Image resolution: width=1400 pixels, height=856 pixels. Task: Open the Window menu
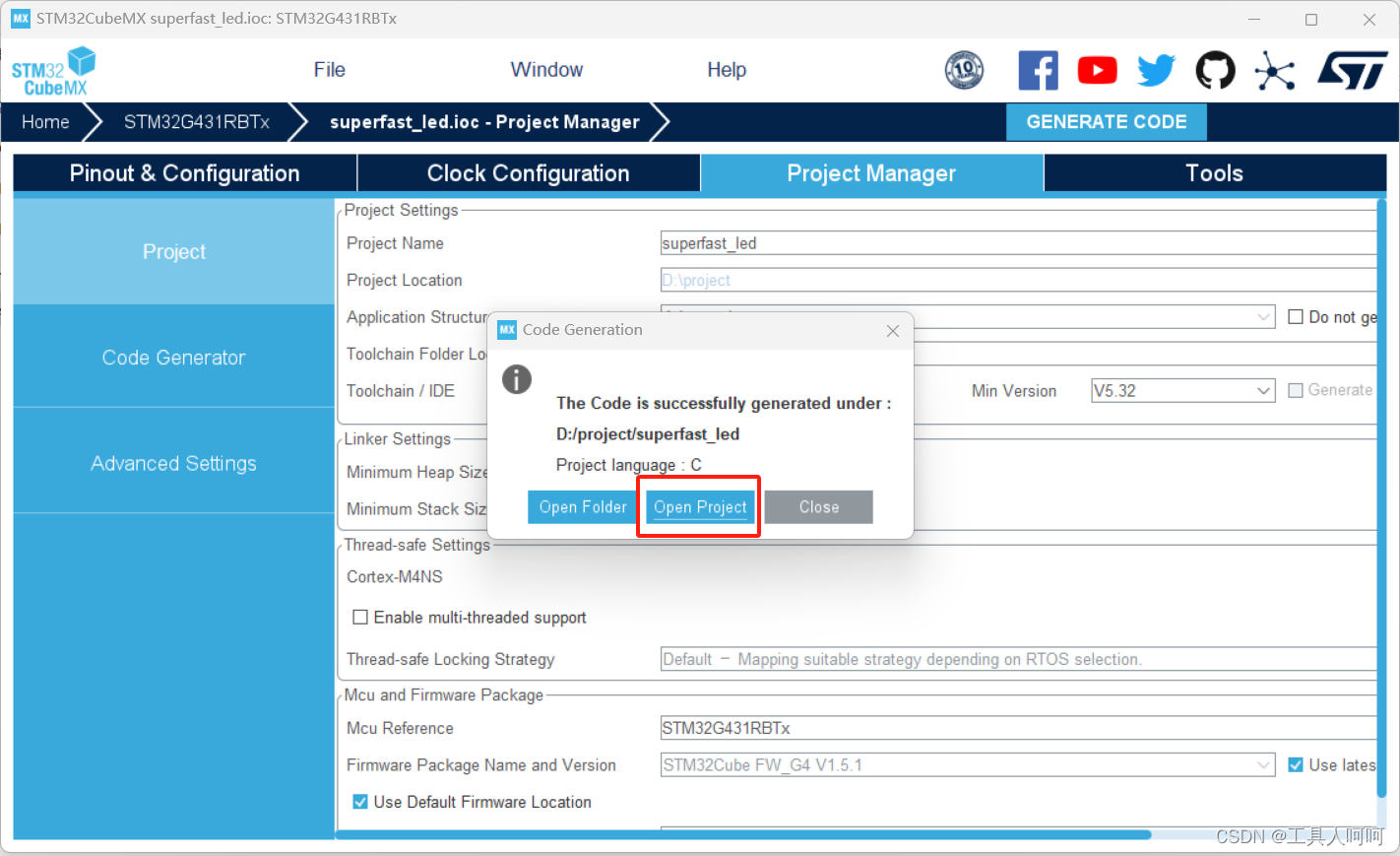click(x=546, y=70)
